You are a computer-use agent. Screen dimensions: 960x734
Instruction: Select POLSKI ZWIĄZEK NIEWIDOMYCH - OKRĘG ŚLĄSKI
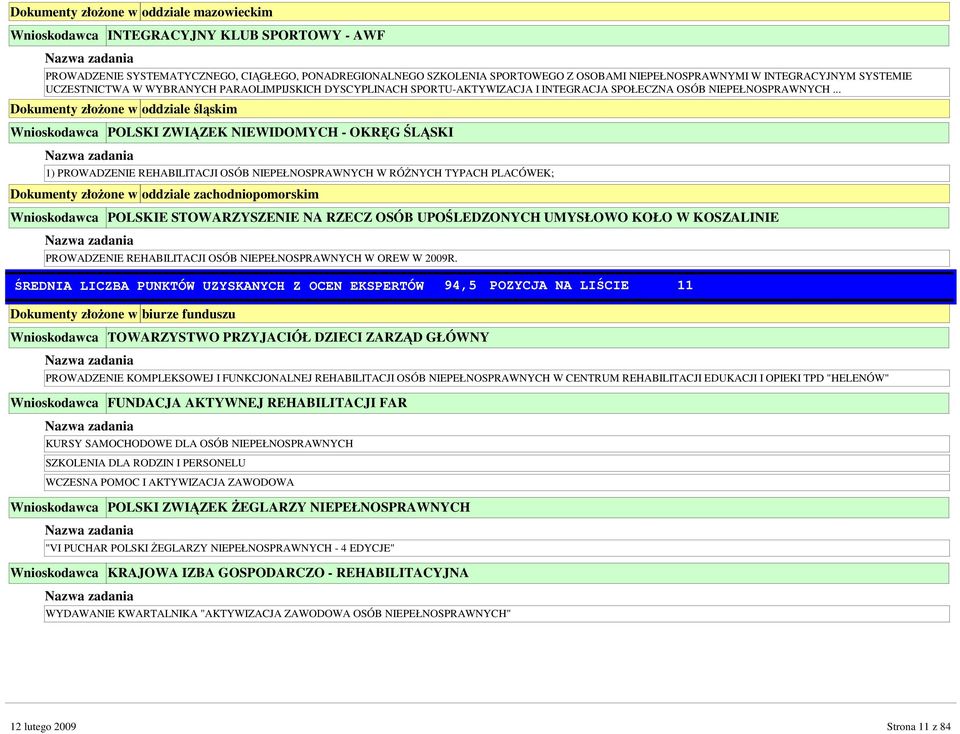280,133
